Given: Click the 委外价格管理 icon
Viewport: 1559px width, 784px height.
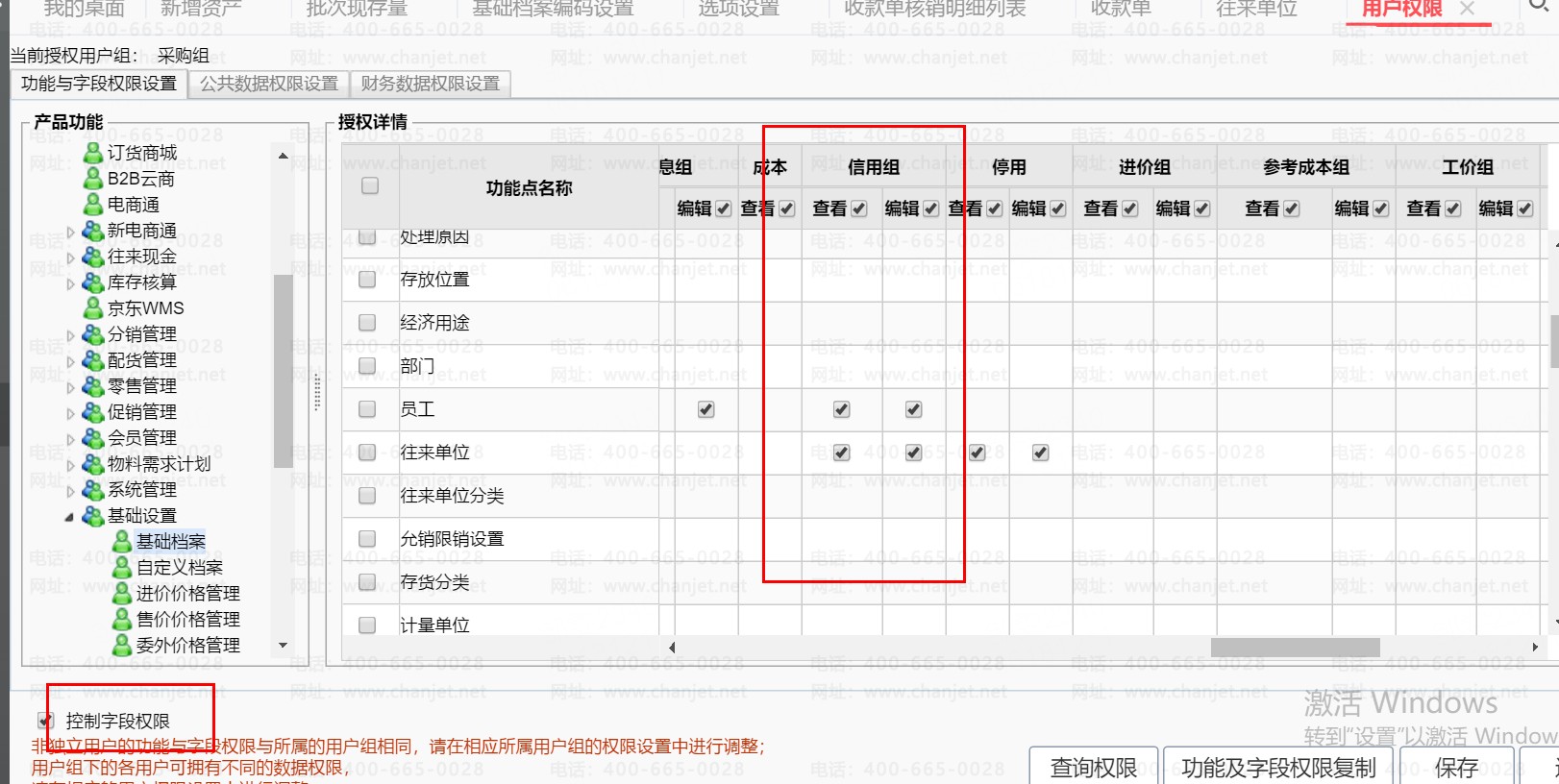Looking at the screenshot, I should pyautogui.click(x=122, y=646).
